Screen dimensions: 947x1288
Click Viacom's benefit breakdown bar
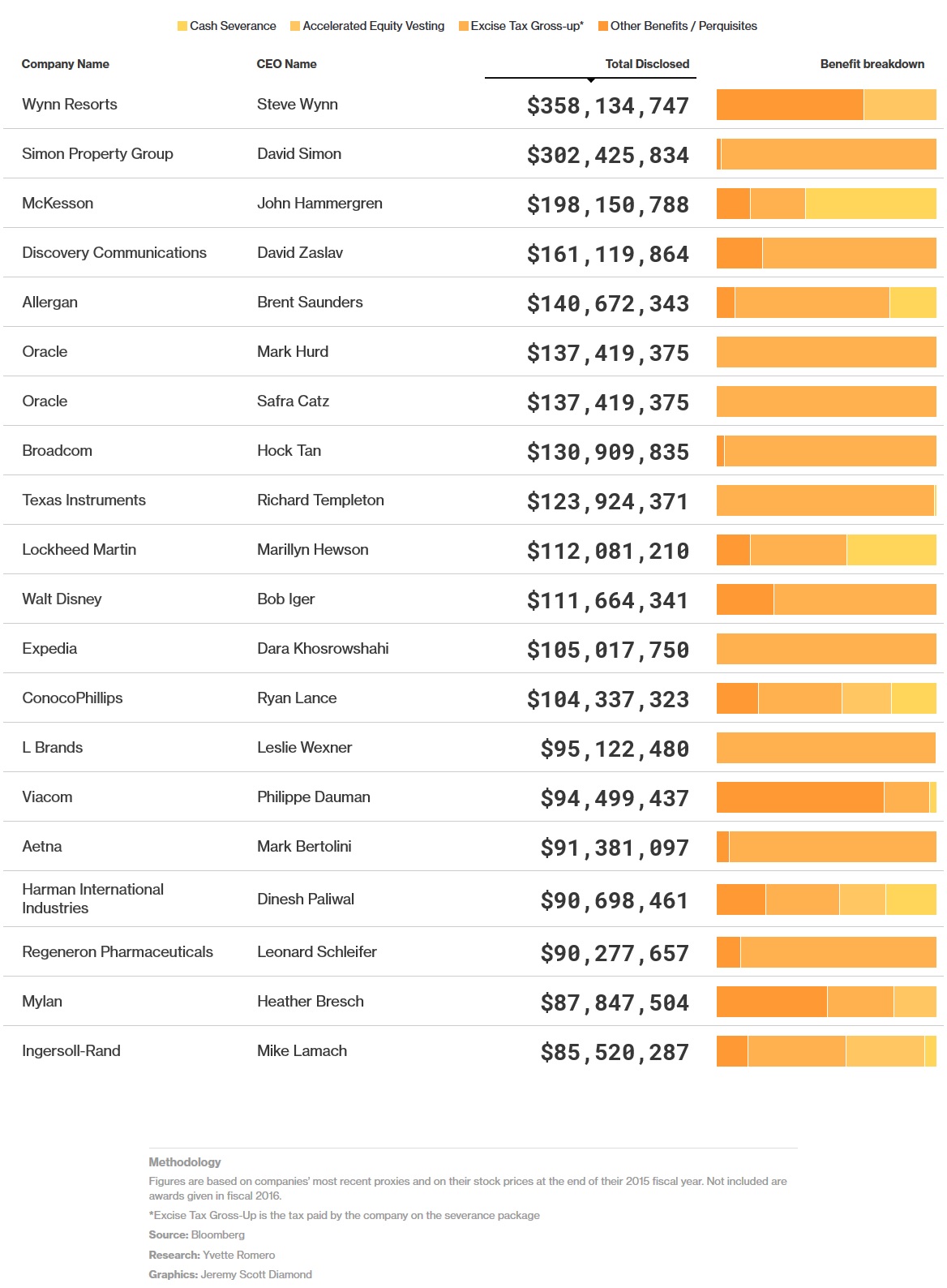[826, 797]
